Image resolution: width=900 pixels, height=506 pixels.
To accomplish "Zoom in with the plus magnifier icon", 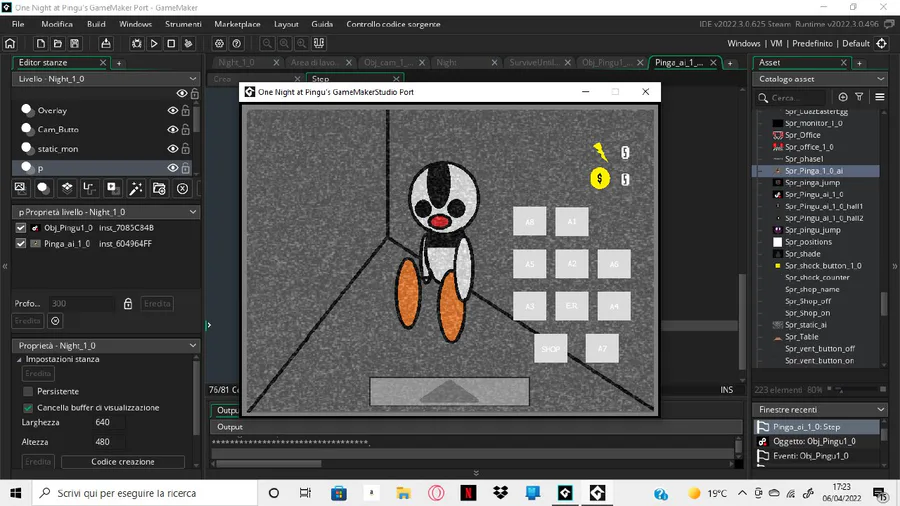I will [302, 44].
